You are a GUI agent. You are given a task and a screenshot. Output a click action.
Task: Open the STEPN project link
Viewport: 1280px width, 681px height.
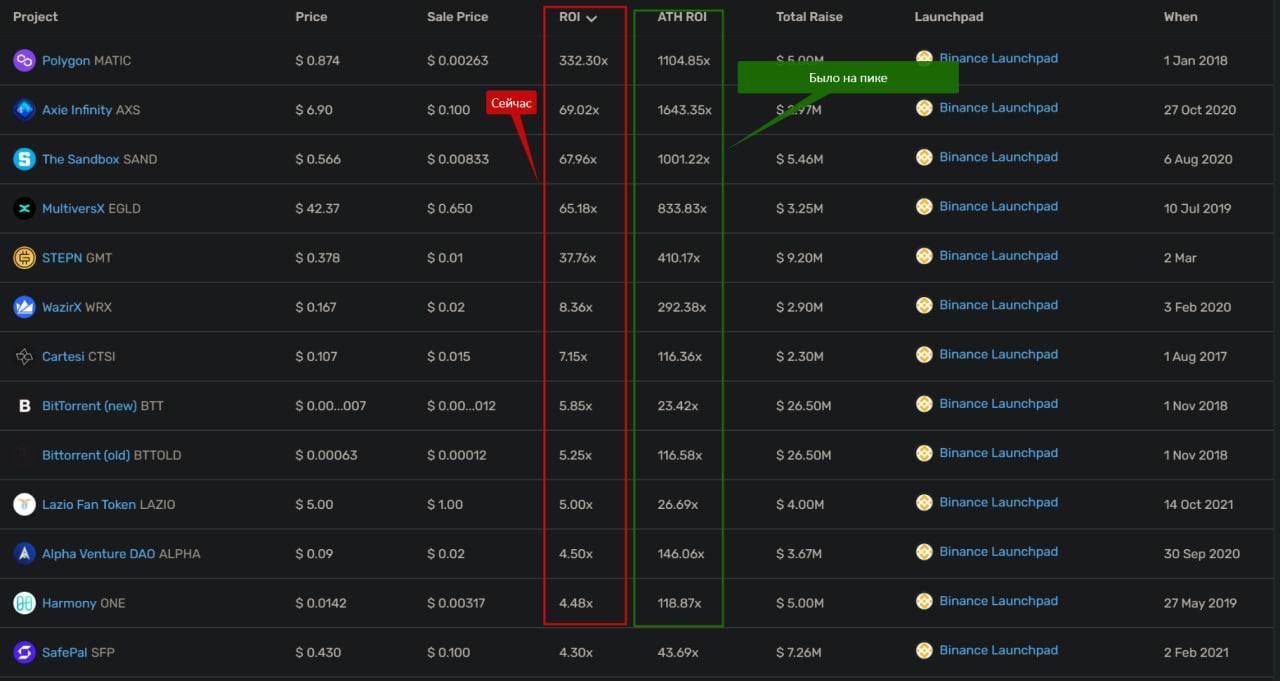(62, 258)
